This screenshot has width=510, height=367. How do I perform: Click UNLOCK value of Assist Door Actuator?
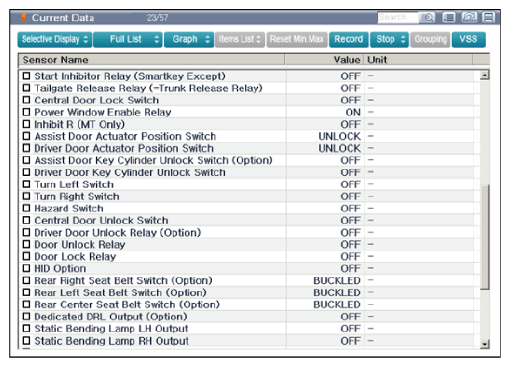point(340,136)
